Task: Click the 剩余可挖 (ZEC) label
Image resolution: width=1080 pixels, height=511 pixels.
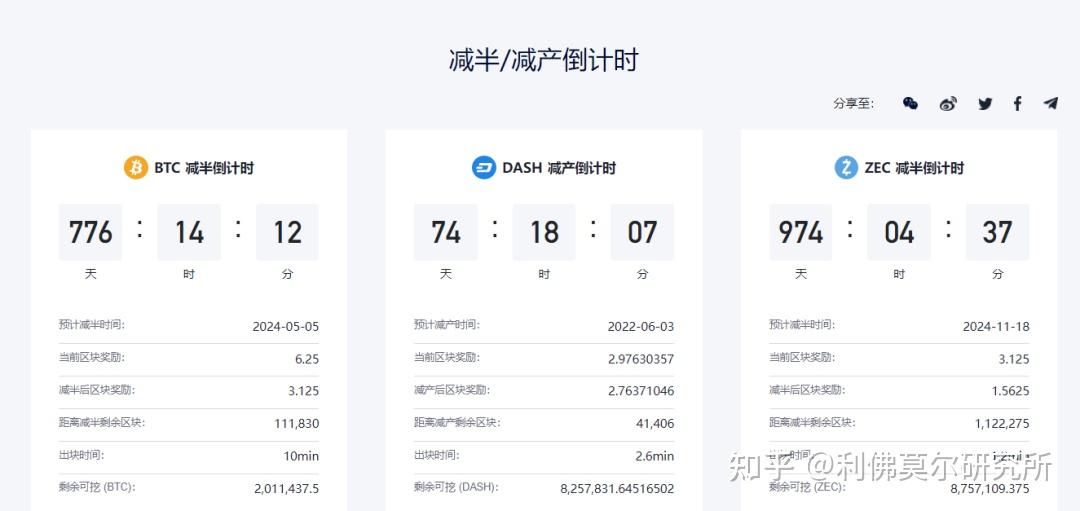Action: pyautogui.click(x=808, y=487)
